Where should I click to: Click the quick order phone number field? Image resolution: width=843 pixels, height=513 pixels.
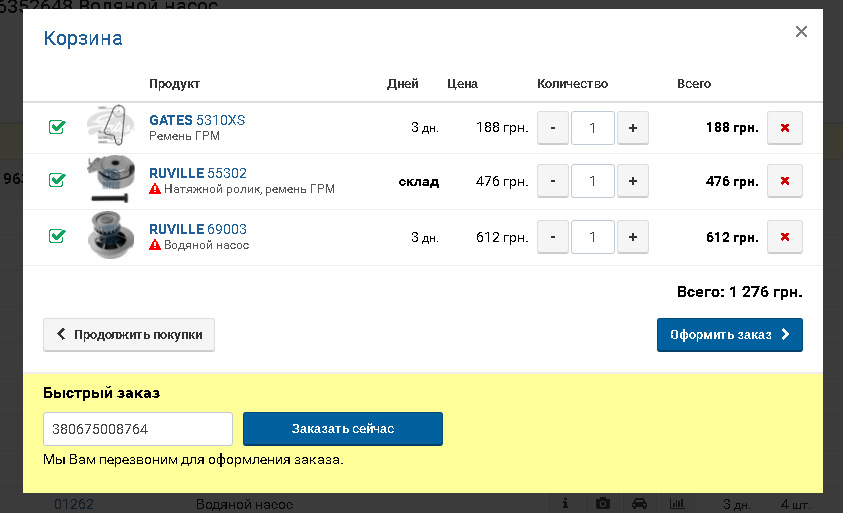[138, 429]
